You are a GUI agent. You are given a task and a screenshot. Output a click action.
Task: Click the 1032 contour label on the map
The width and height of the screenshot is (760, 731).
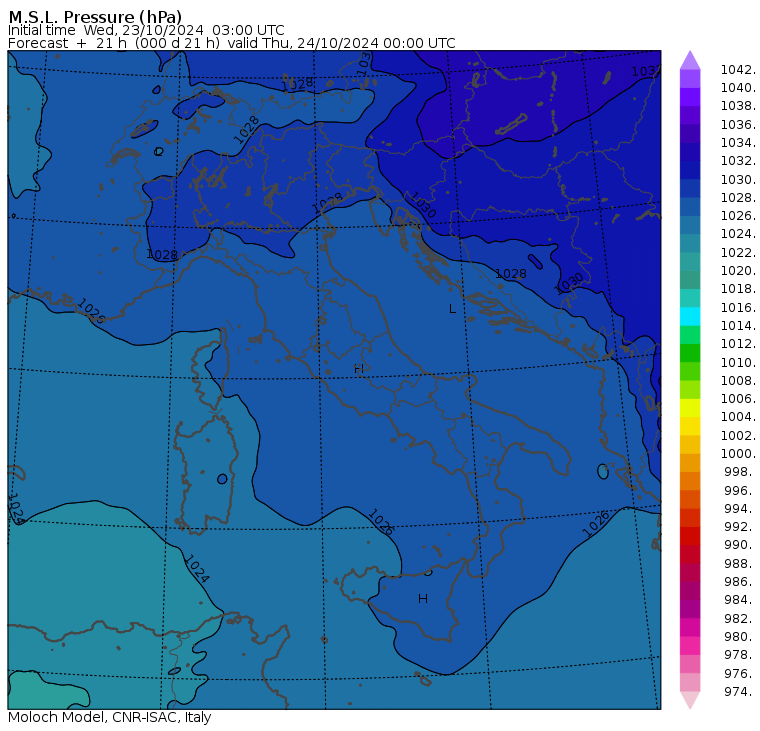[x=646, y=71]
